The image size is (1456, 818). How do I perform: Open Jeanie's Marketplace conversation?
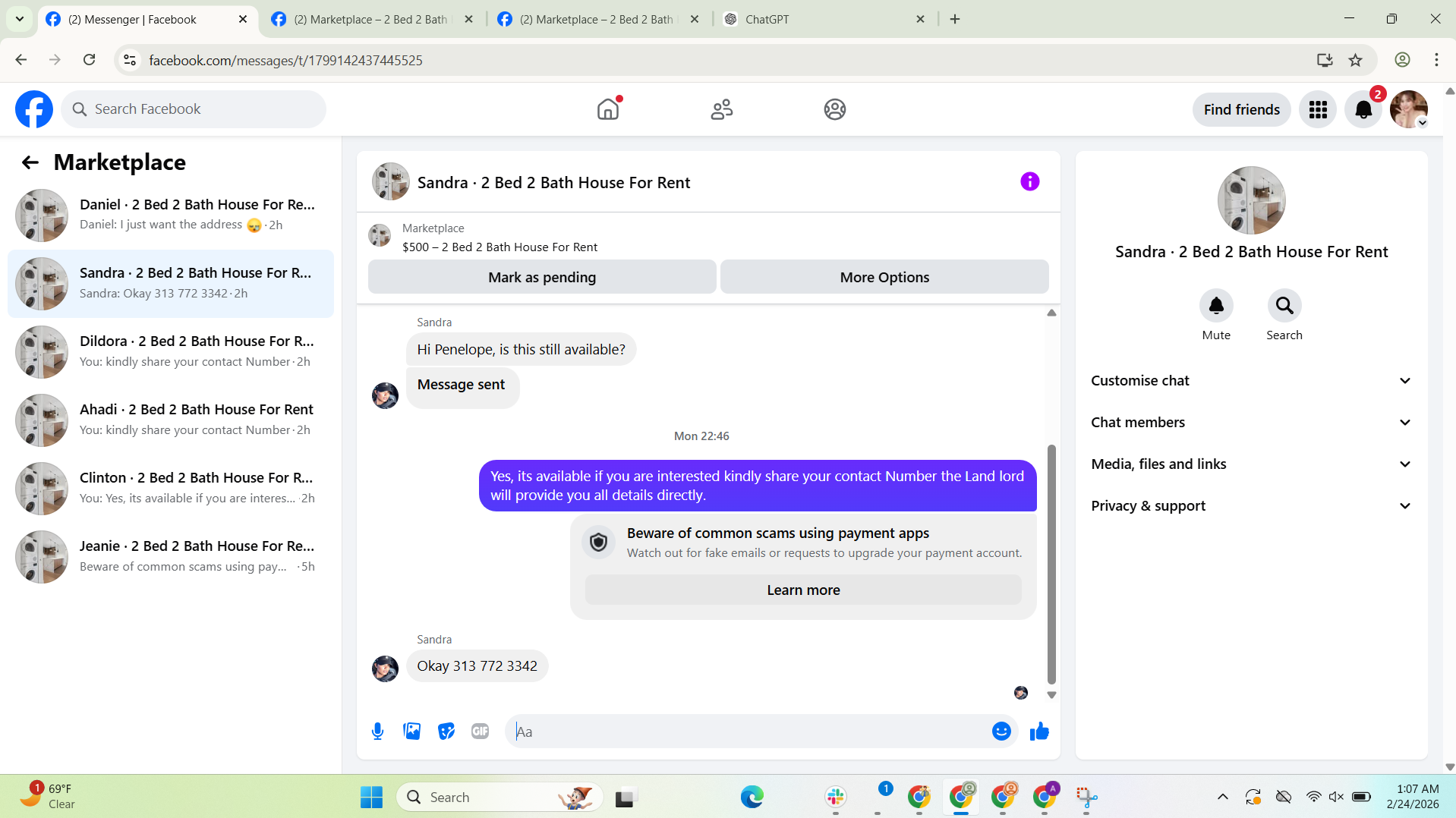coord(171,557)
